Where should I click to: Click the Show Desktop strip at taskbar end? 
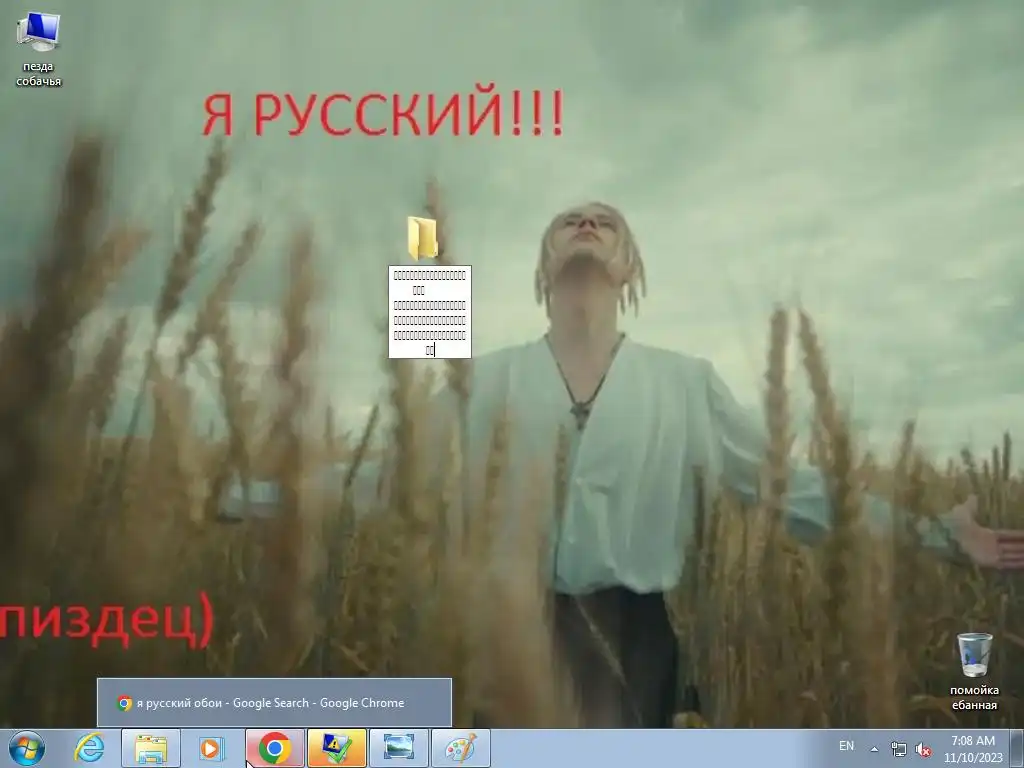pyautogui.click(x=1017, y=748)
